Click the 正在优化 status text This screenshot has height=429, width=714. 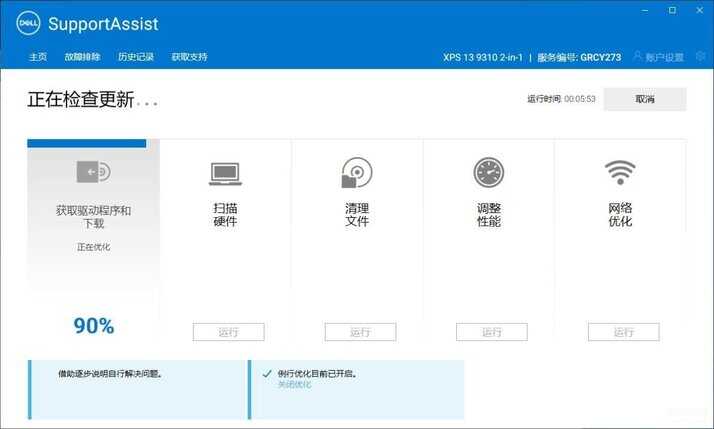pos(93,247)
